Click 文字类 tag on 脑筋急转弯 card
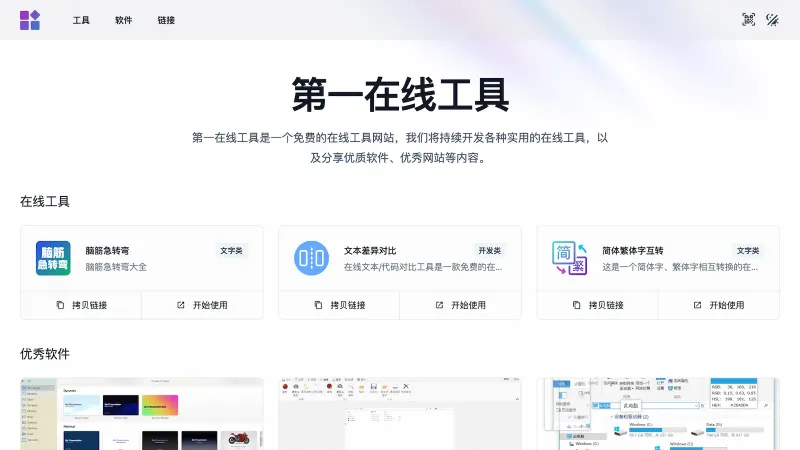 (231, 250)
